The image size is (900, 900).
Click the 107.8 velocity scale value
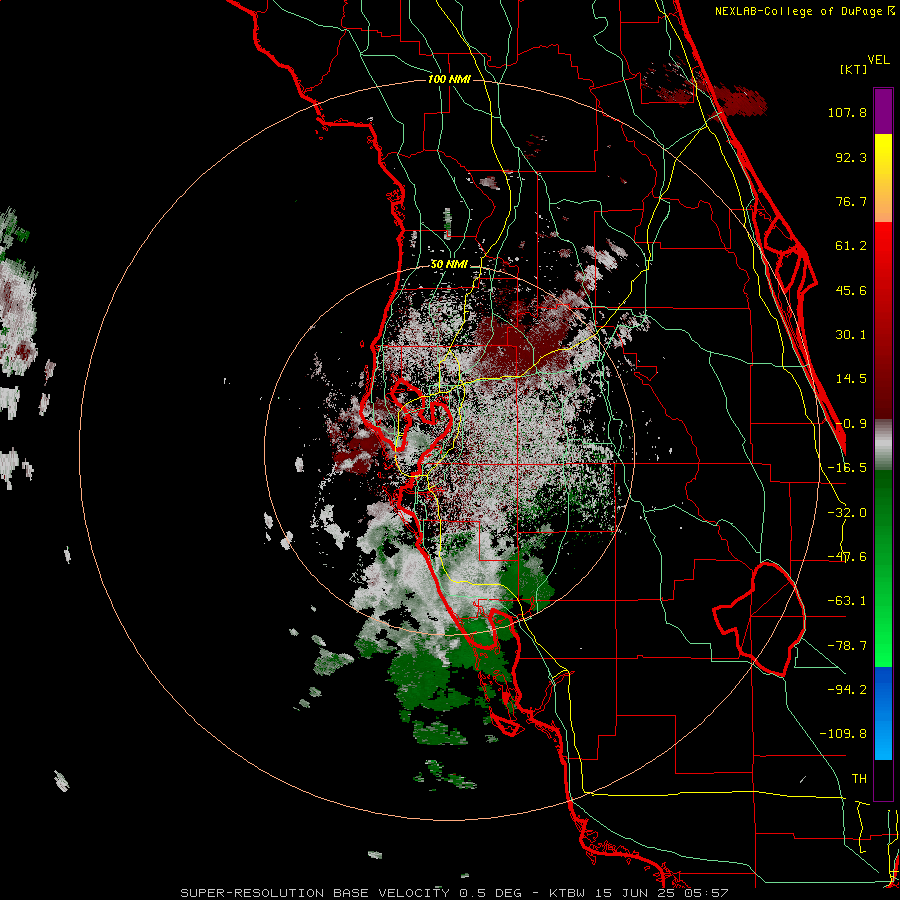847,112
